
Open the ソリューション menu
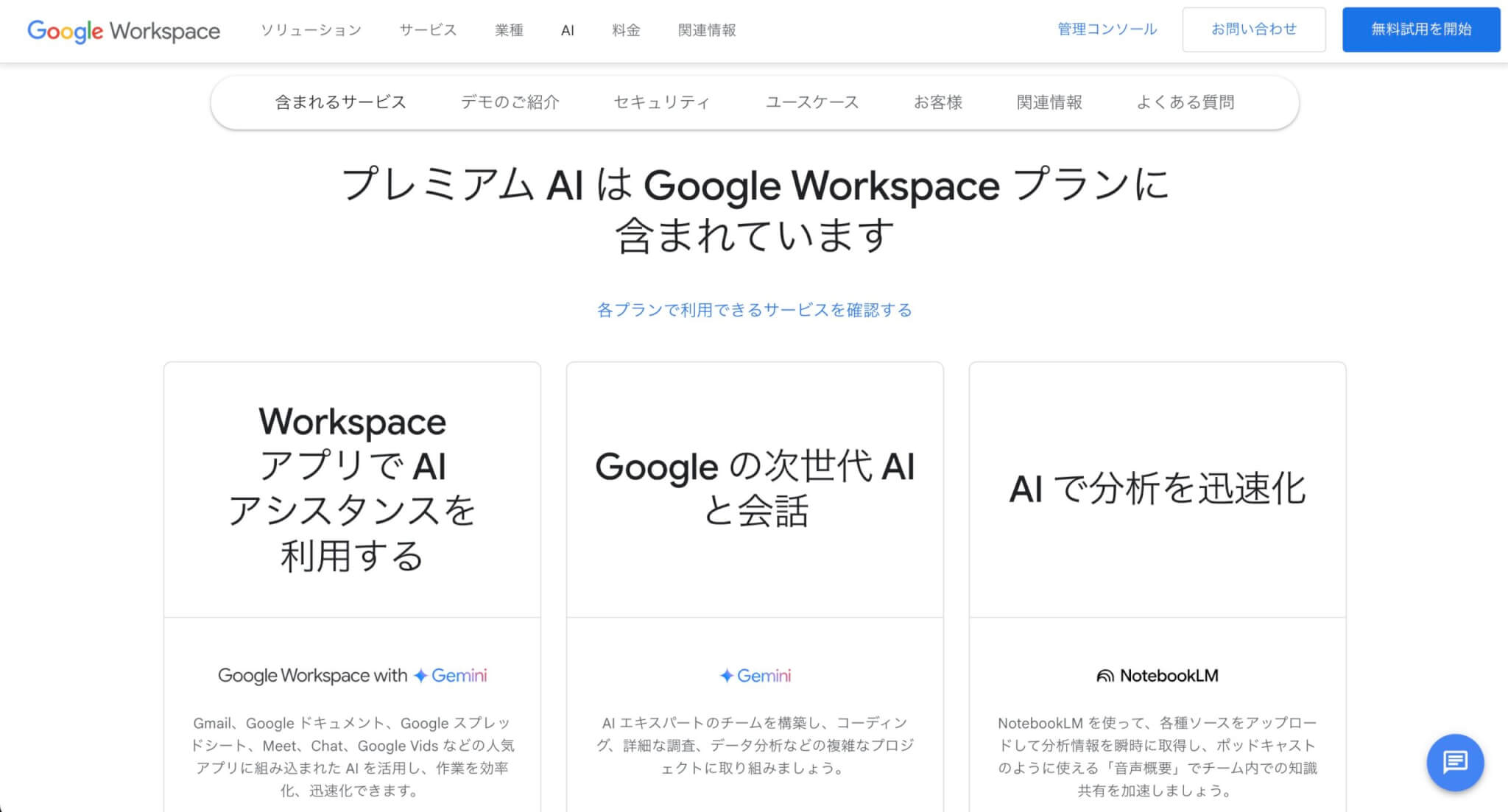(x=311, y=30)
